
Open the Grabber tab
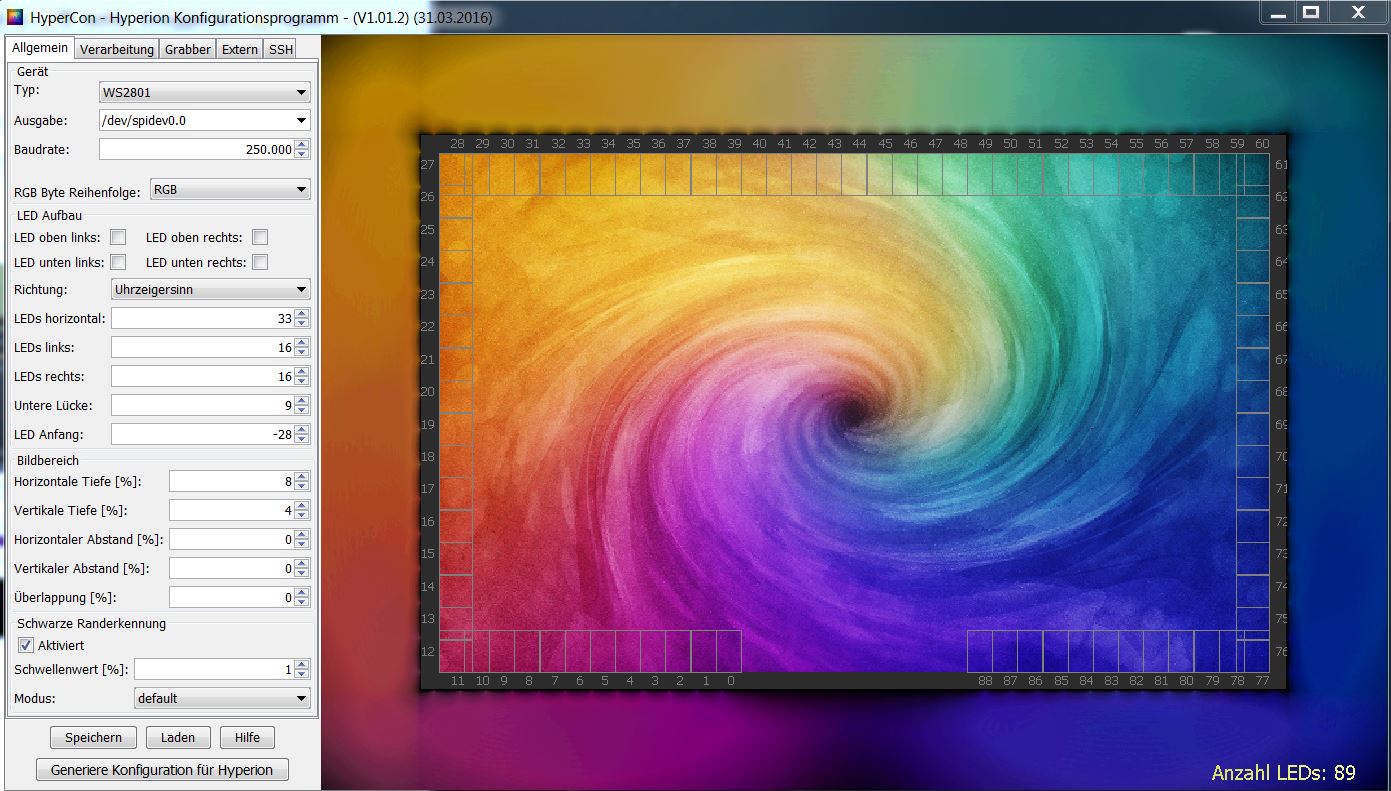point(188,49)
